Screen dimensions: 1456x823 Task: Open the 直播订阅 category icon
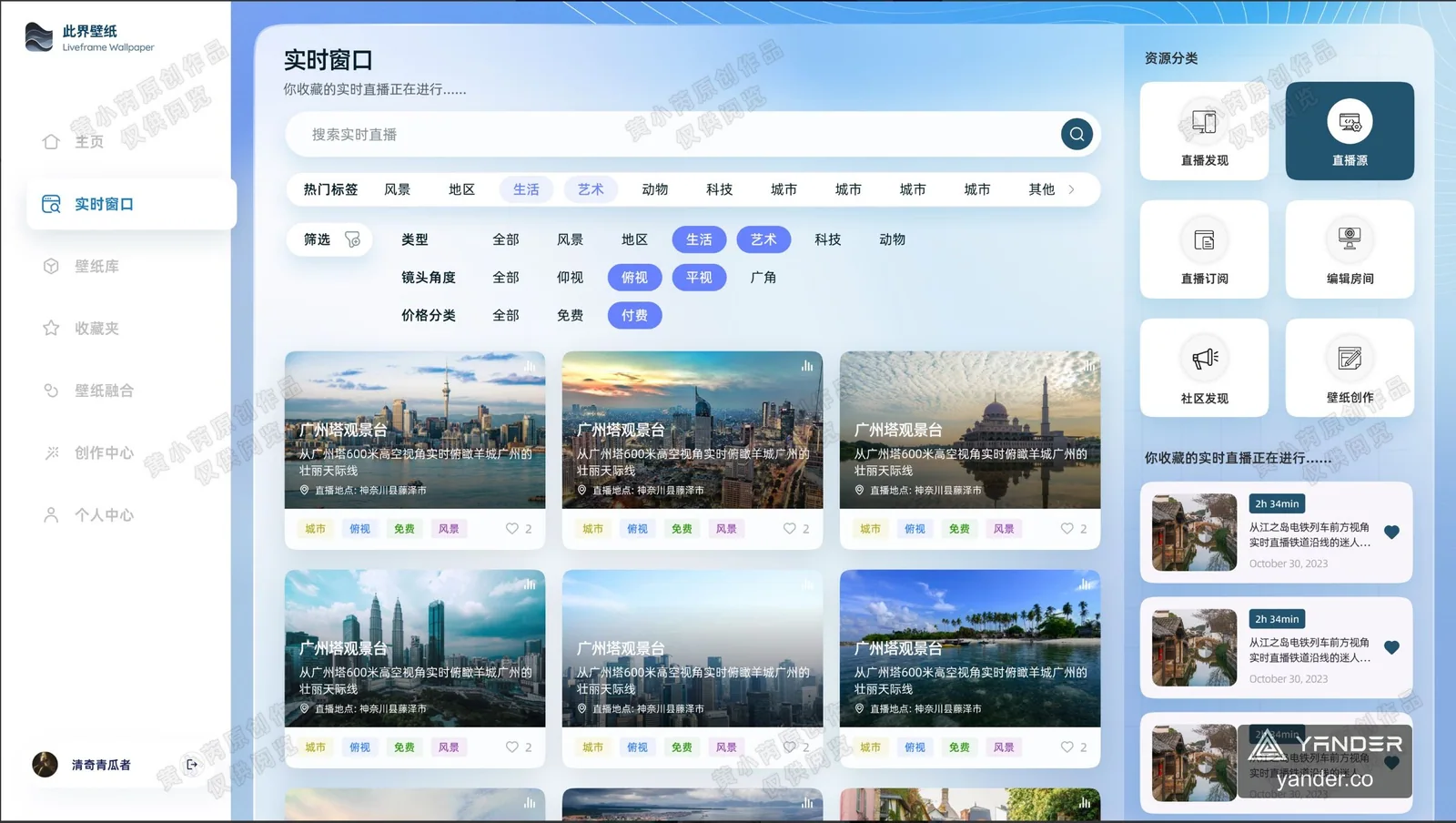click(1204, 240)
